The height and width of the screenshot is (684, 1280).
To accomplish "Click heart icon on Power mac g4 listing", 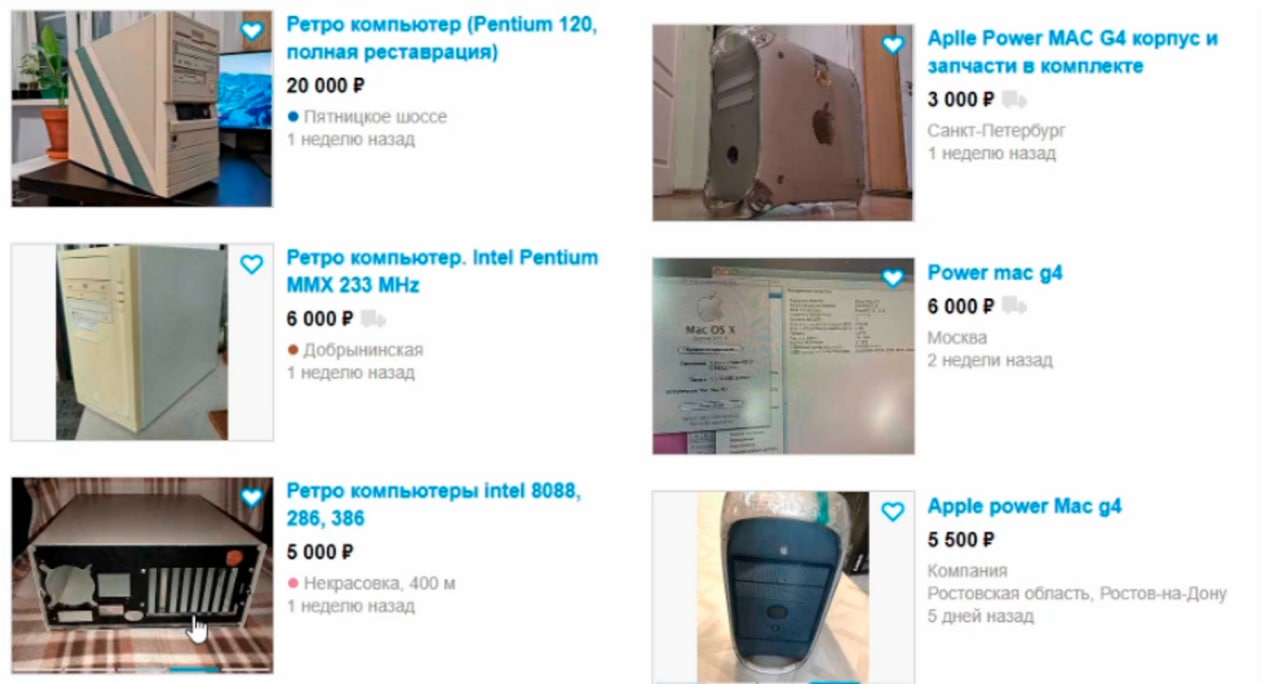I will (893, 278).
